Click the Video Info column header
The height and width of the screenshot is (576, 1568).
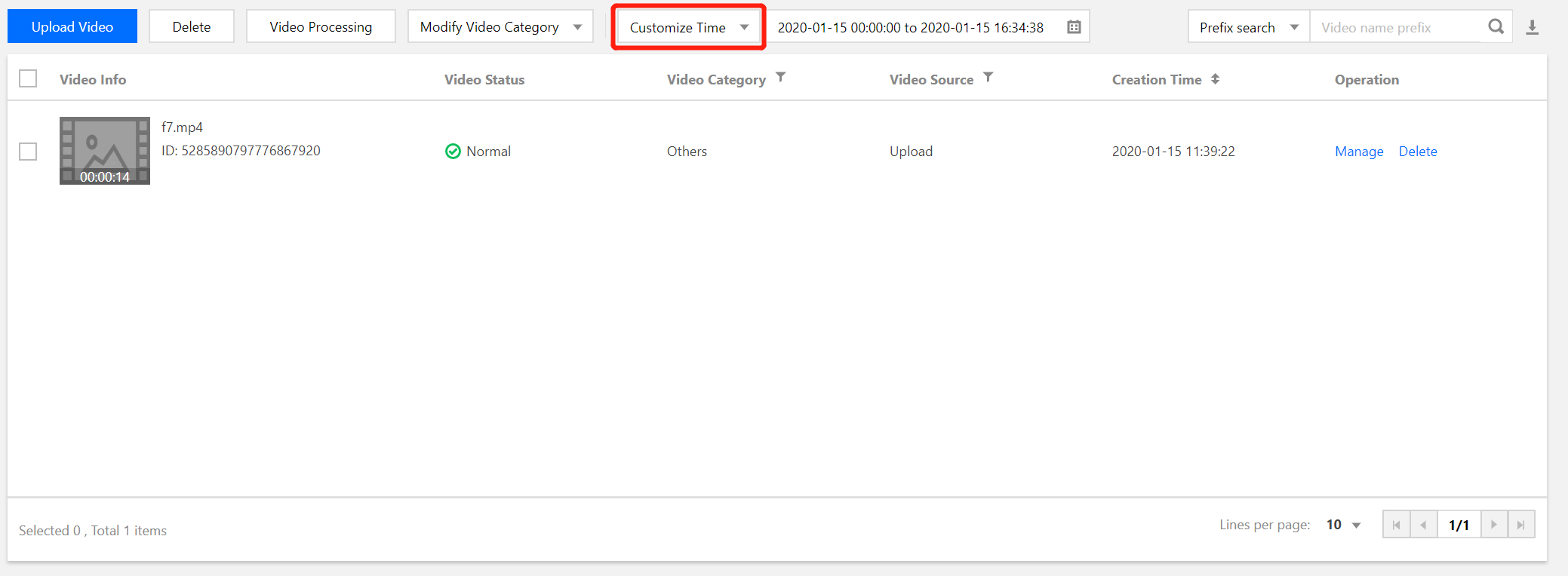(x=93, y=79)
